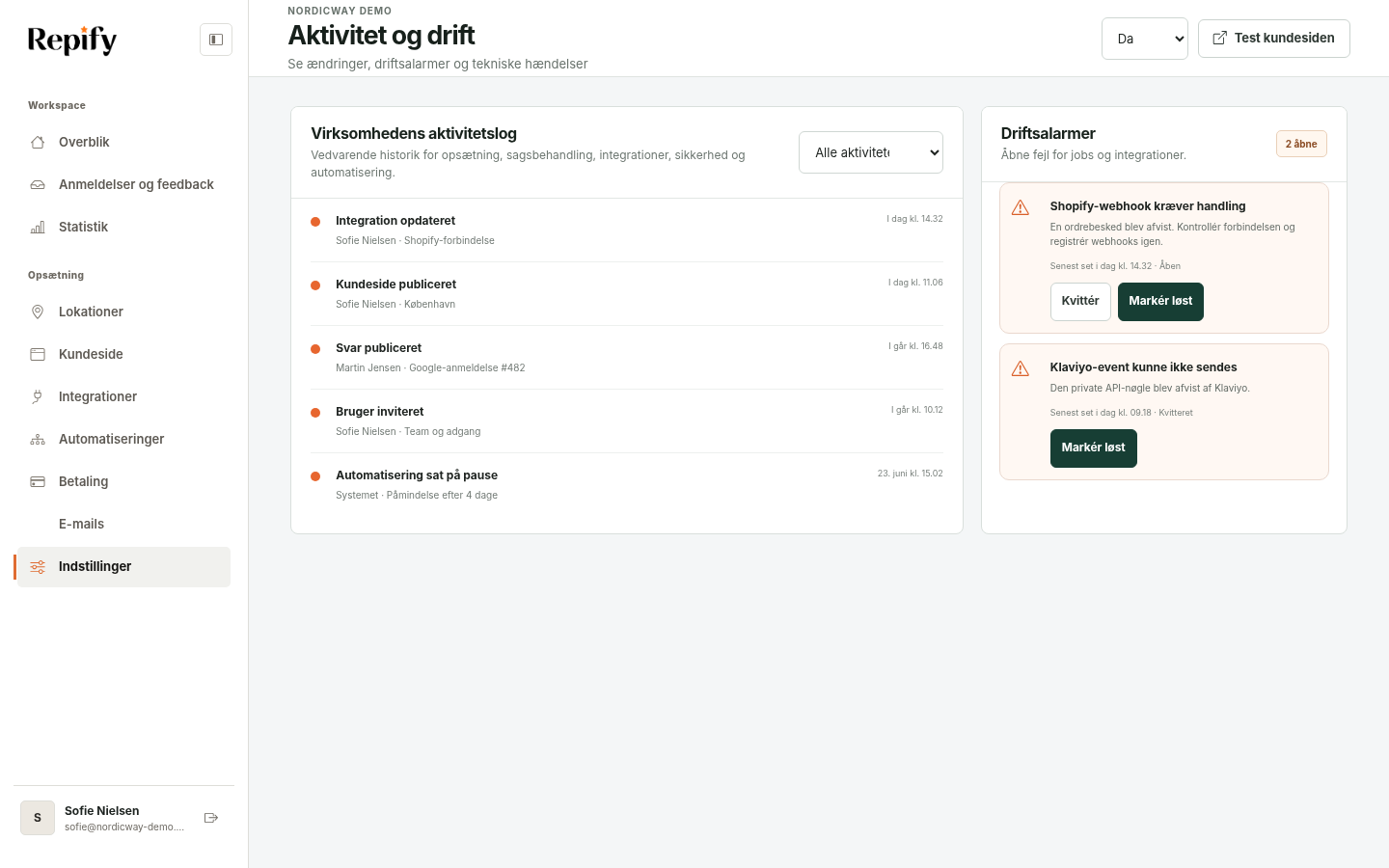Click the Shopify-webhook kræver handling title
Viewport: 1389px width, 868px height.
(x=1148, y=206)
